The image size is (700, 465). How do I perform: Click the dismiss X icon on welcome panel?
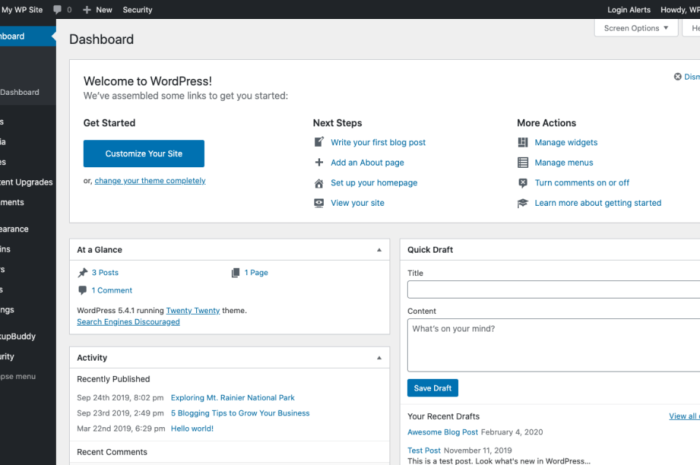(x=678, y=77)
